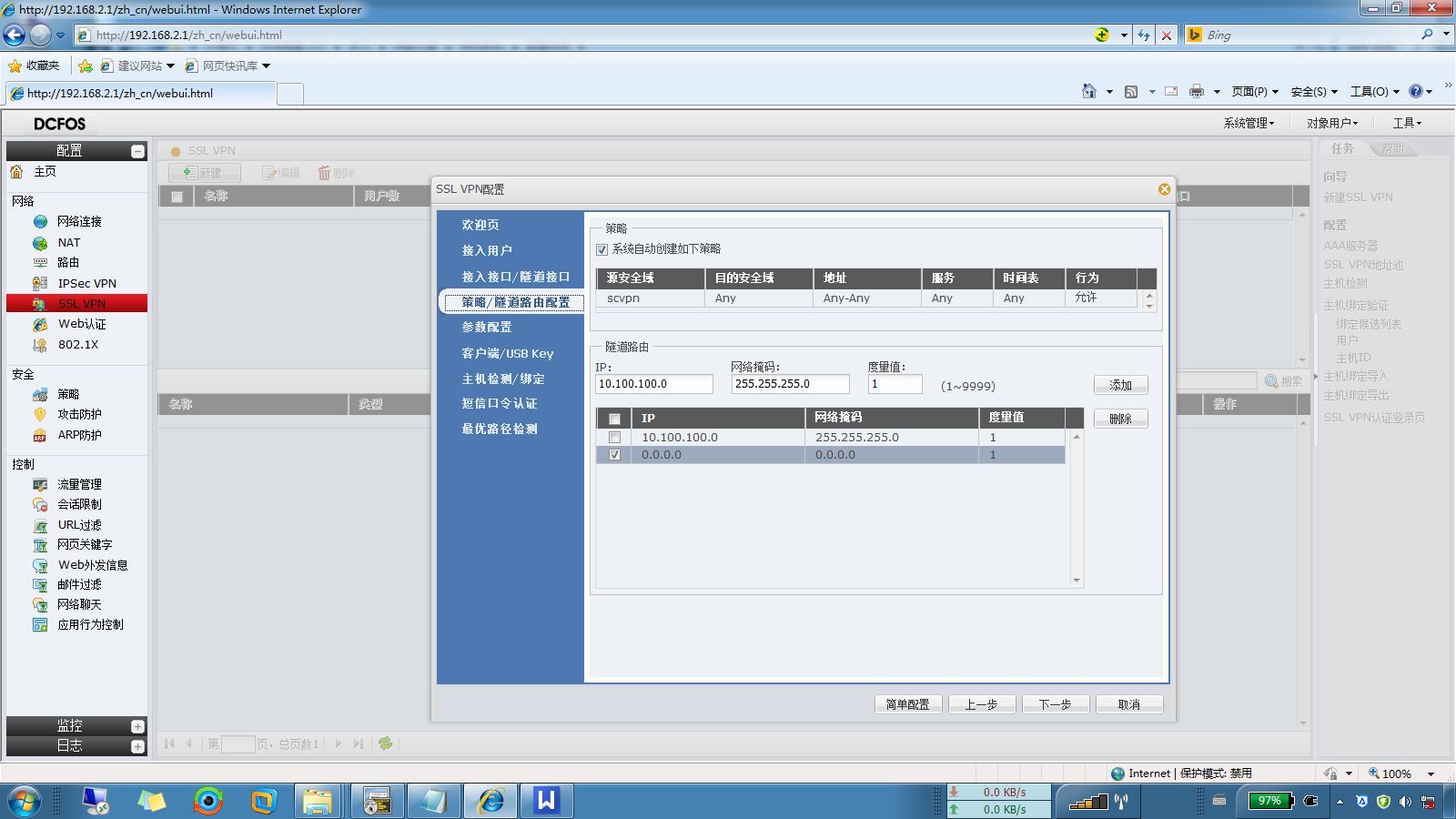Click the 添加 button

point(1120,385)
